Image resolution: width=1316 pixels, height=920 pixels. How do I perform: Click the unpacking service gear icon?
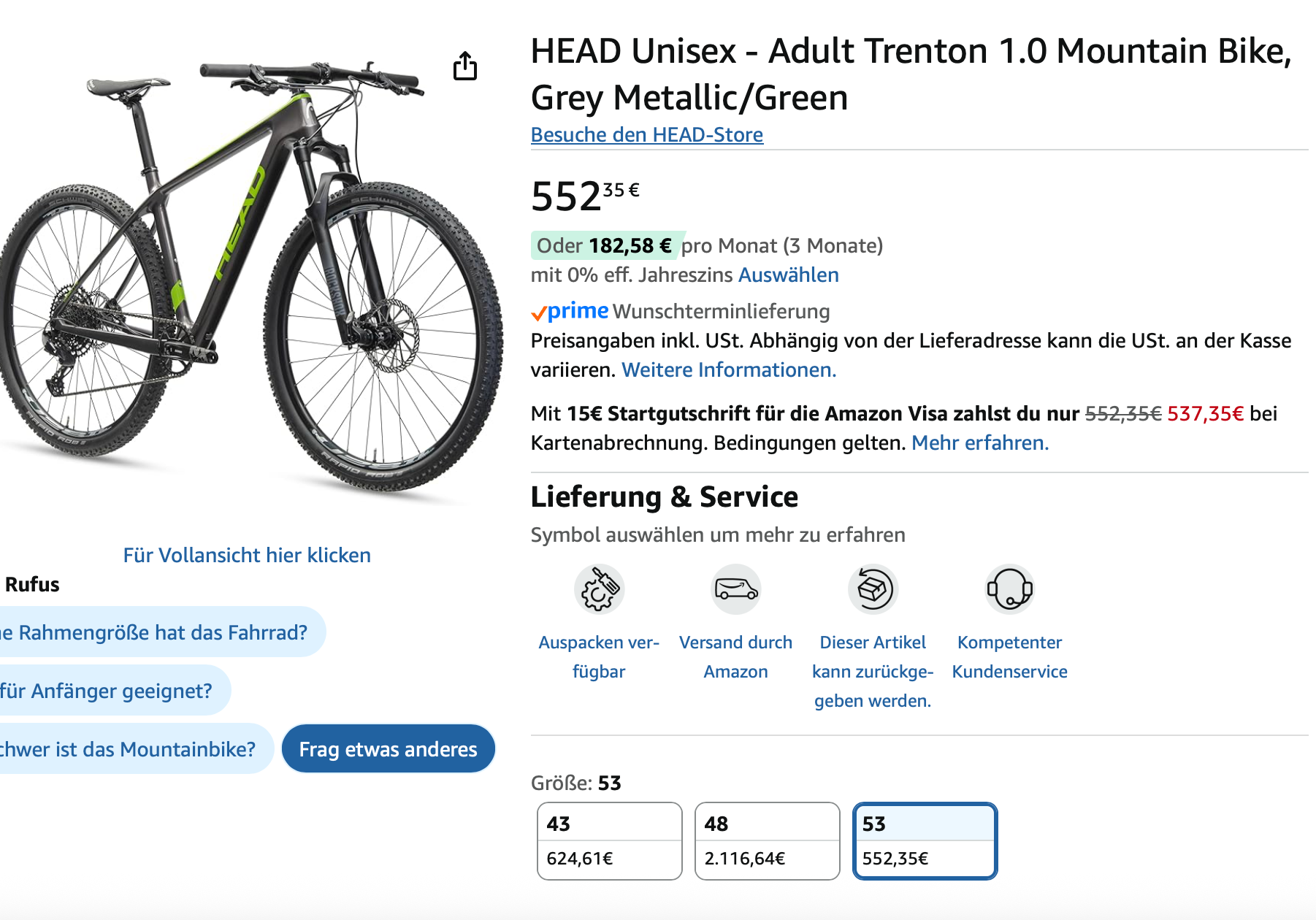(599, 589)
